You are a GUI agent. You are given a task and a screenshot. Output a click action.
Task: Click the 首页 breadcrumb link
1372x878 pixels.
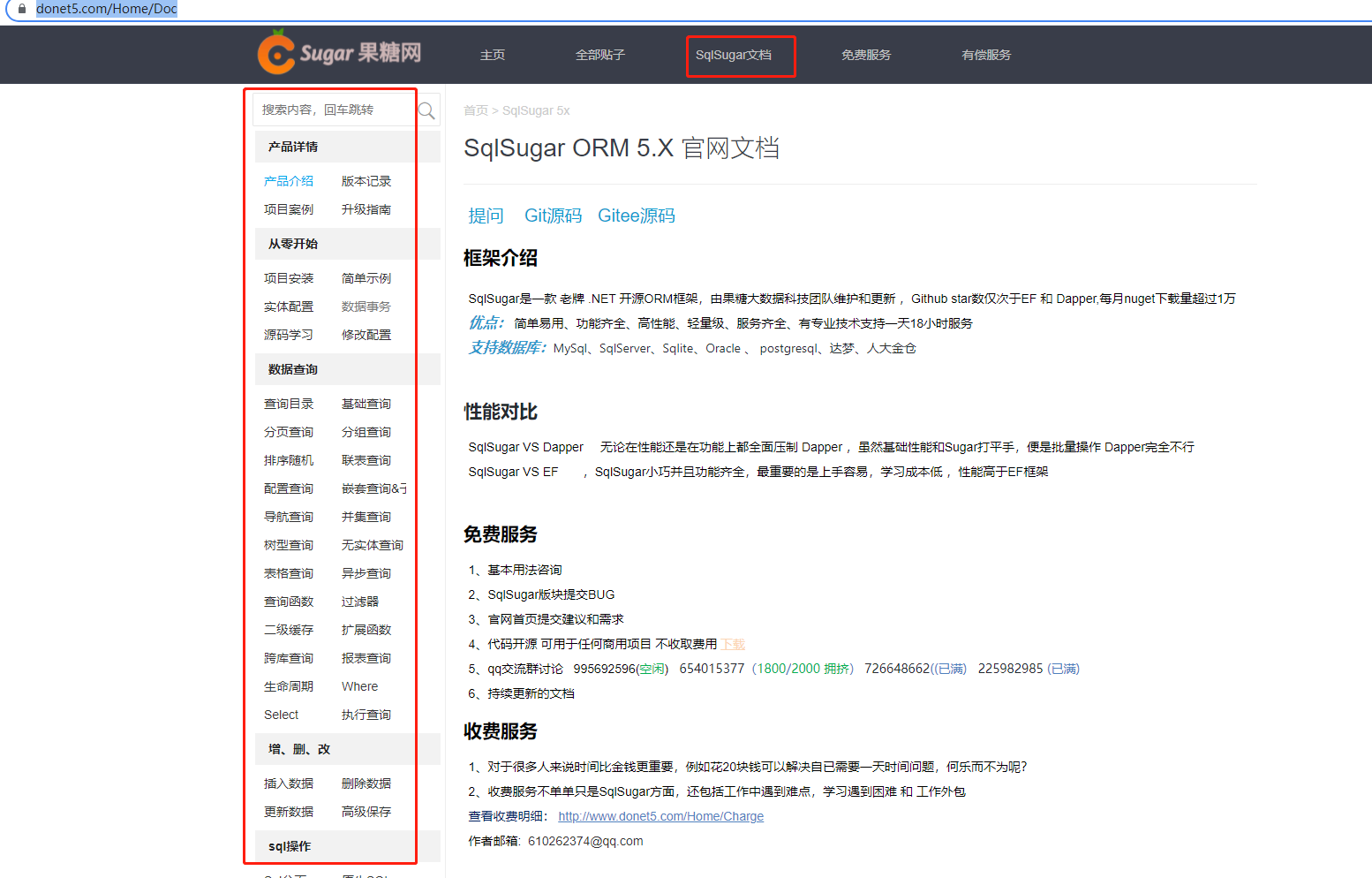click(x=475, y=110)
